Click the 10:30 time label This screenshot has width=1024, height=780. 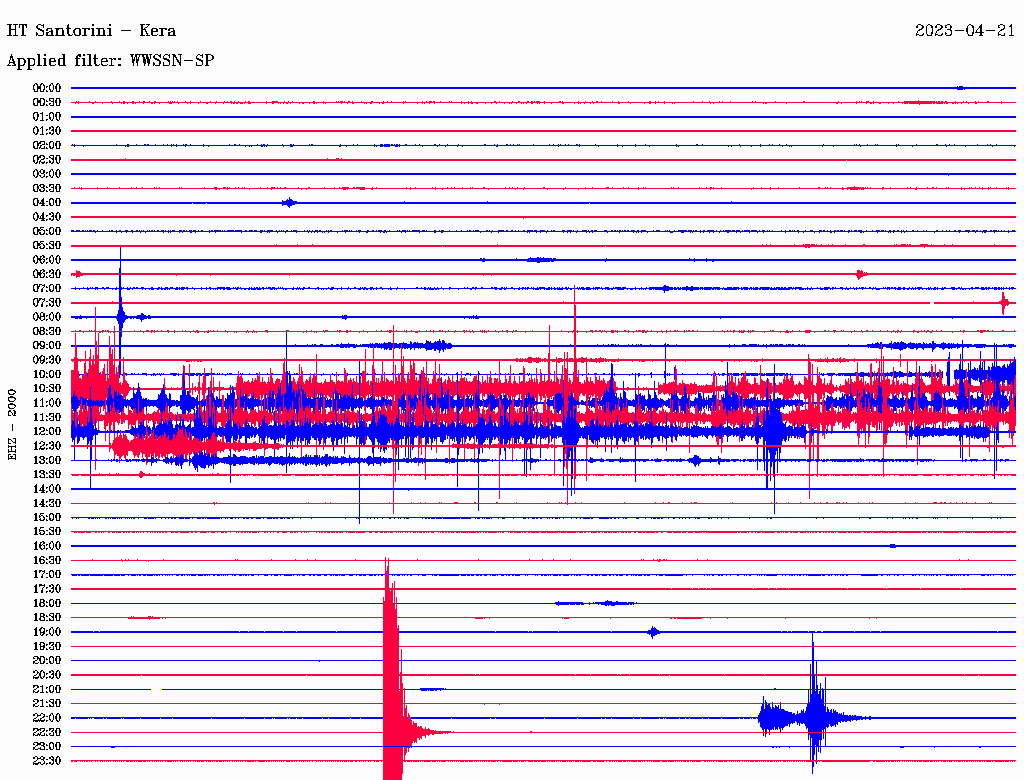tap(47, 389)
